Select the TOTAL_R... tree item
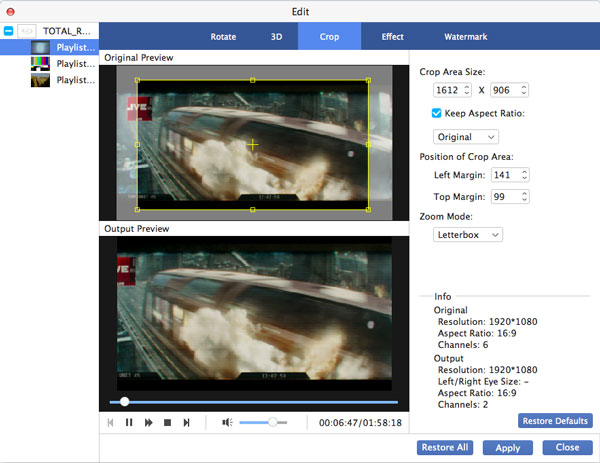600x463 pixels. 67,31
